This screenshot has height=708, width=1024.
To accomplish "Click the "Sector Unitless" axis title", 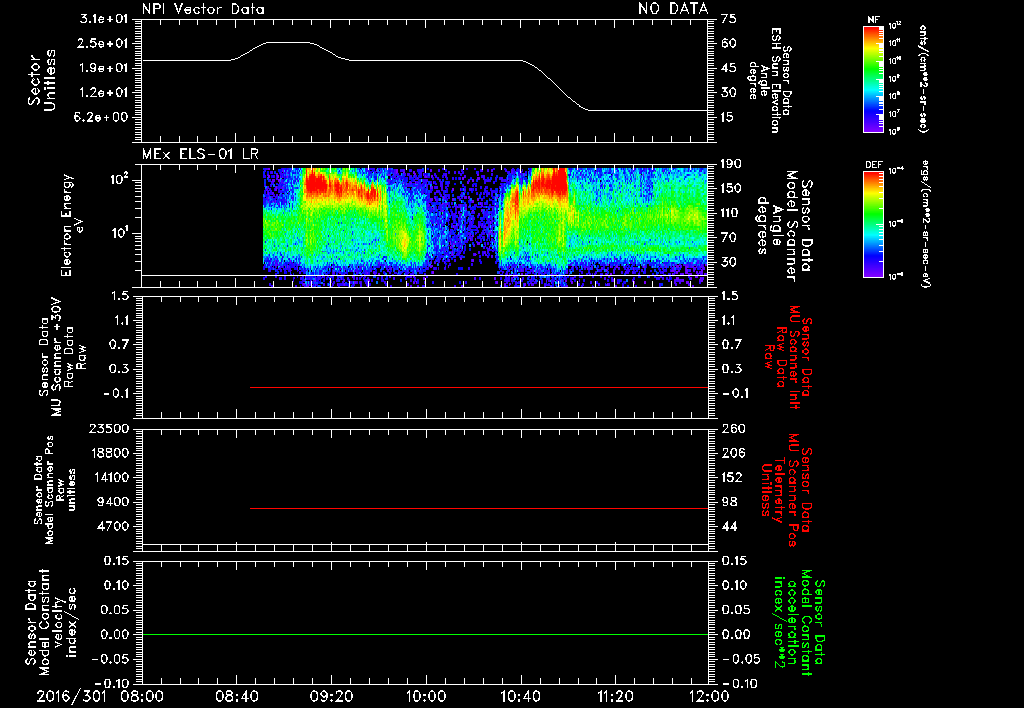I will click(42, 80).
